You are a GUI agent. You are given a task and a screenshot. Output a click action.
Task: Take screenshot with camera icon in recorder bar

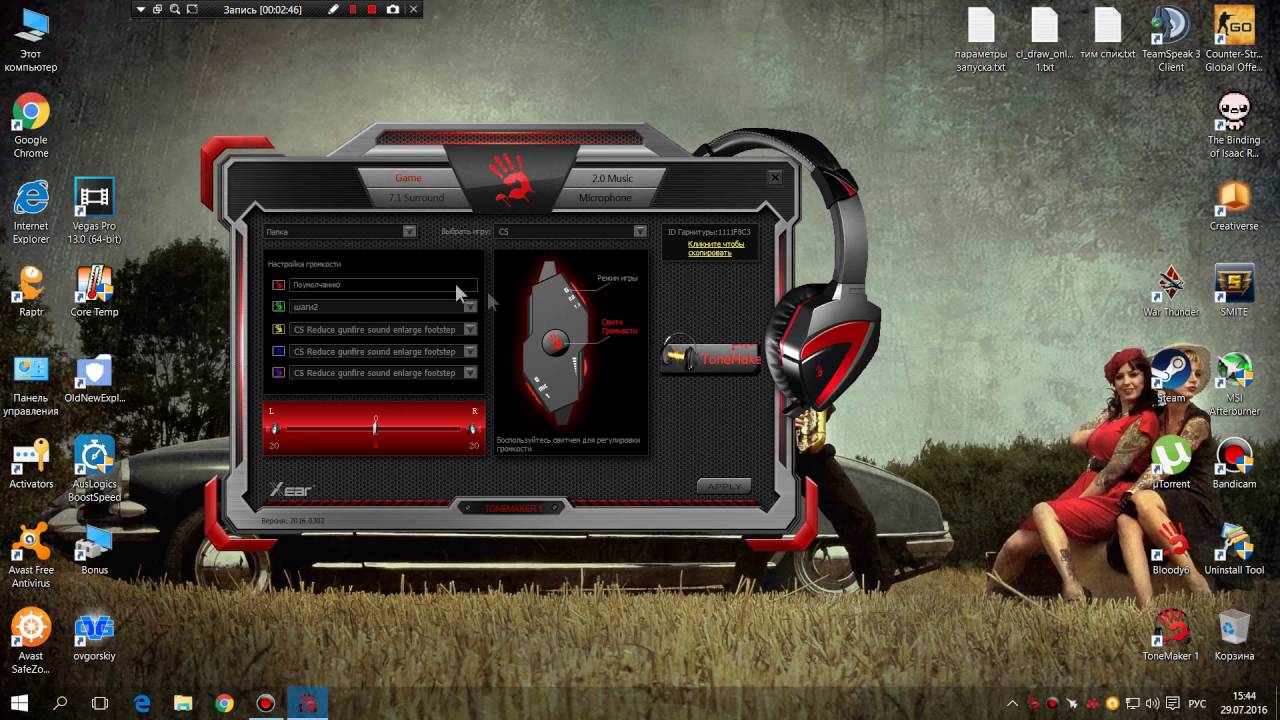[x=392, y=9]
